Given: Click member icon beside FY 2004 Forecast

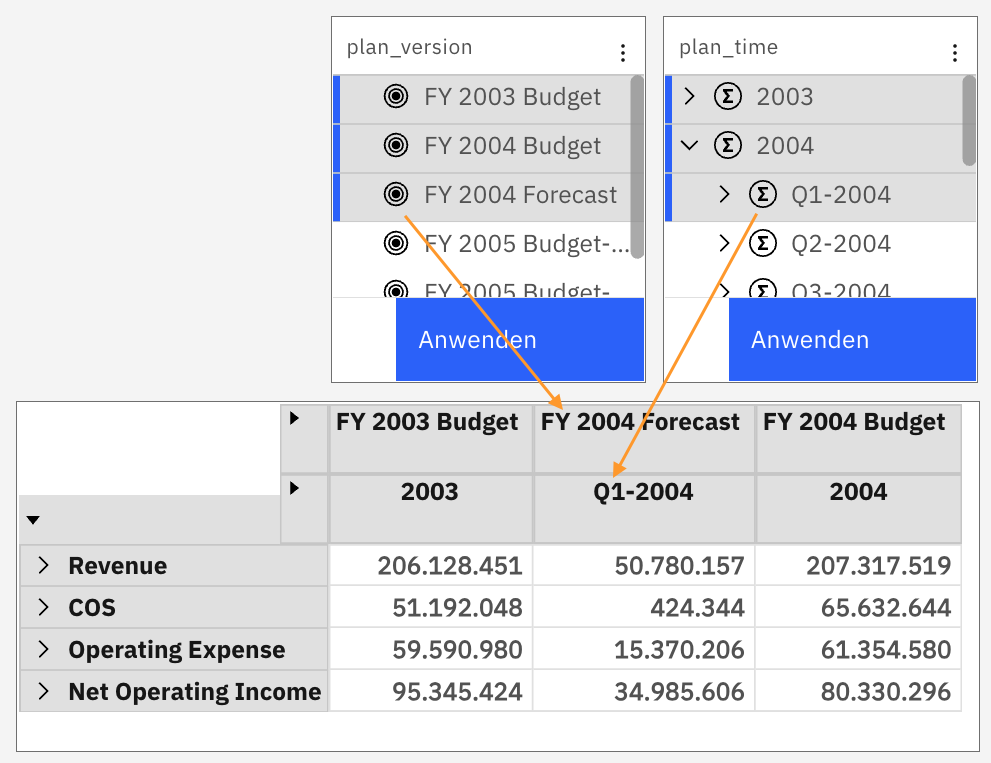Looking at the screenshot, I should coord(396,195).
